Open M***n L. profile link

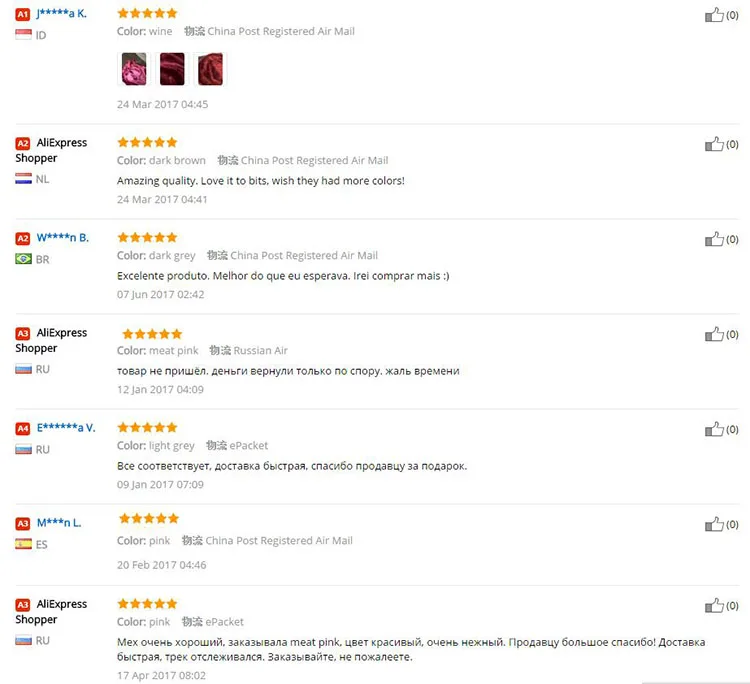(59, 523)
